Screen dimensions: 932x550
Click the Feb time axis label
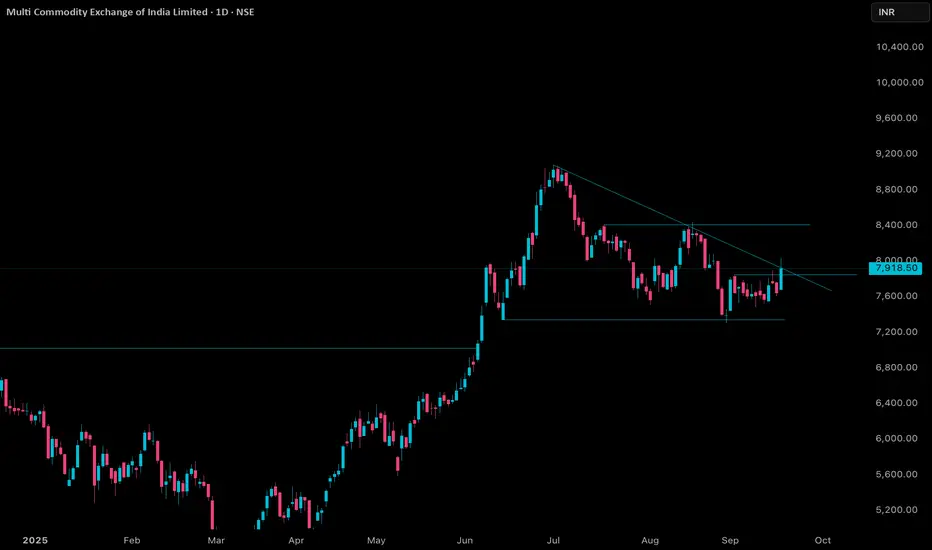tap(132, 540)
